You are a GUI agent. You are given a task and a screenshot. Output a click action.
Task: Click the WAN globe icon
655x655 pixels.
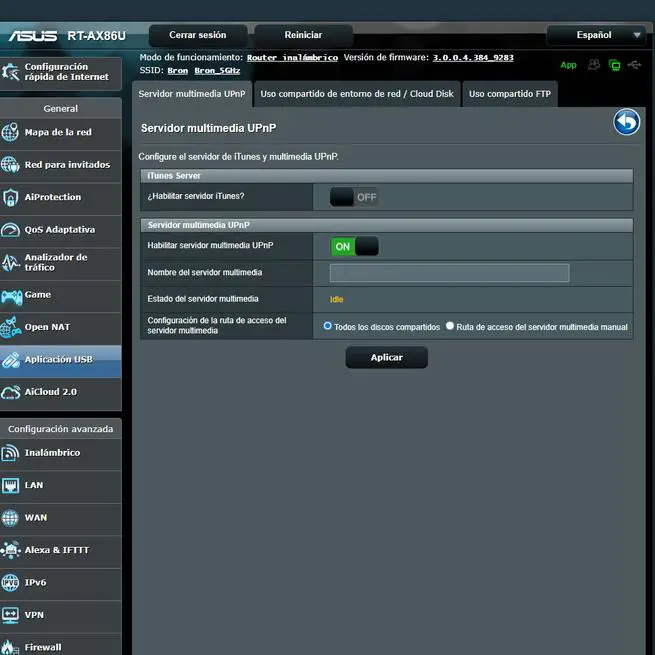pos(10,518)
